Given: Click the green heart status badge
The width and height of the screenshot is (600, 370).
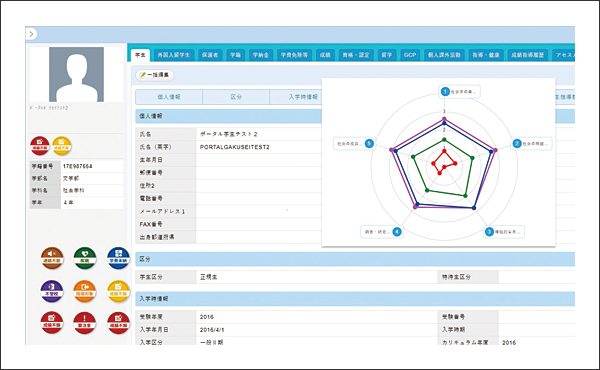Looking at the screenshot, I should (x=85, y=258).
